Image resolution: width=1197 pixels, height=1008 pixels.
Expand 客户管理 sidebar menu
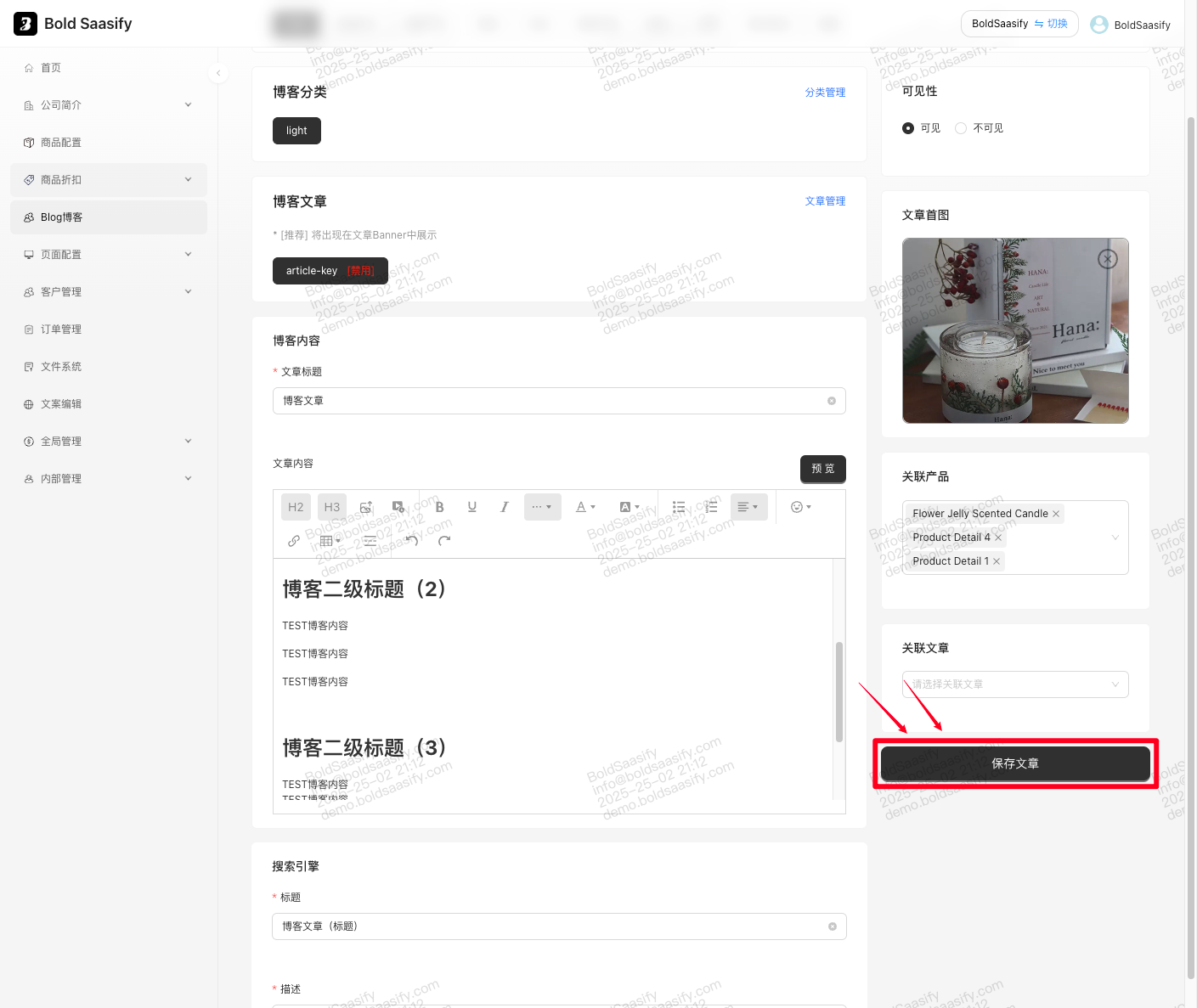tap(109, 292)
